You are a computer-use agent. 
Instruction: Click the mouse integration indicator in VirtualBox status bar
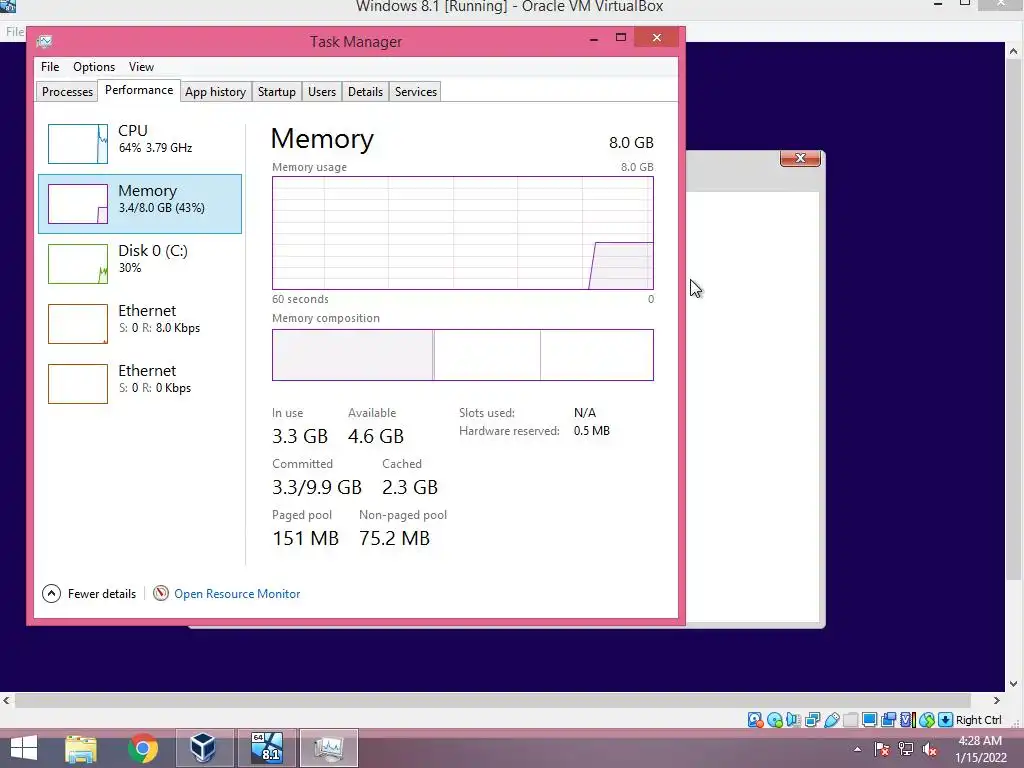point(927,720)
